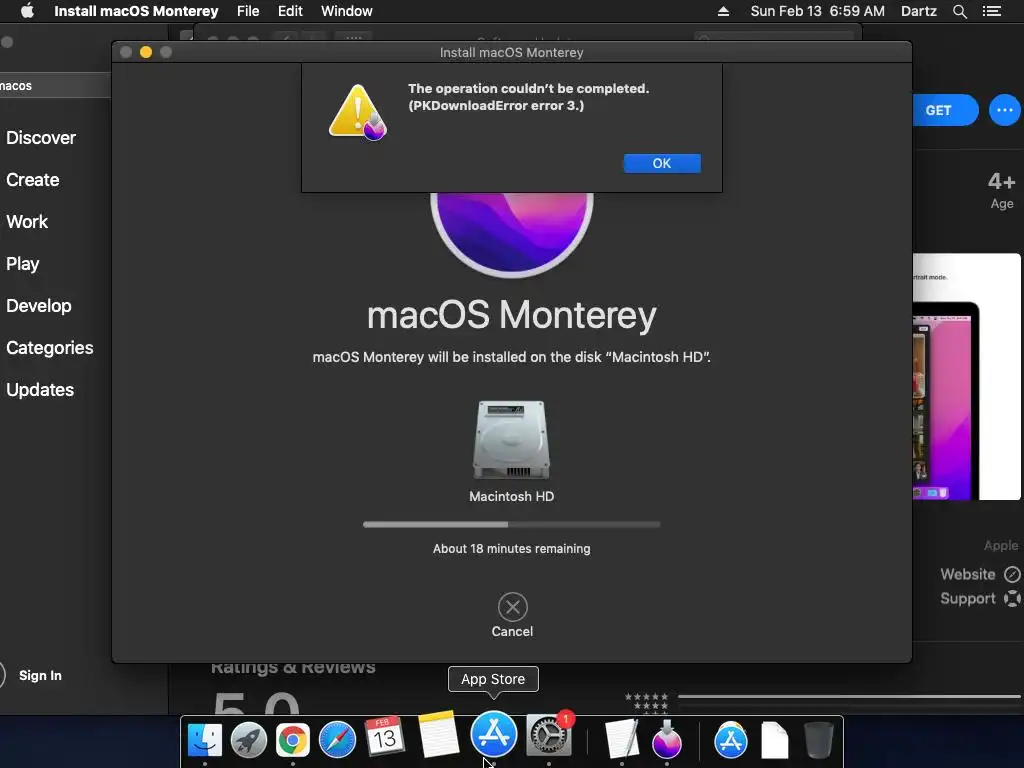
Task: Select Play in App Store sidebar
Action: [23, 264]
